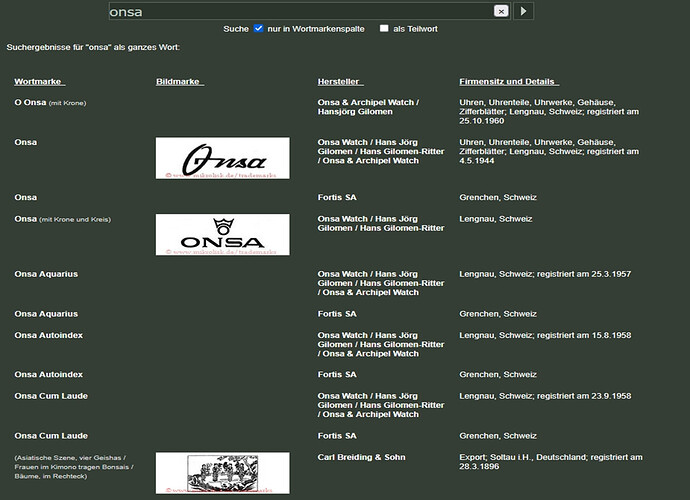Toggle 'nur in Wortmarkenspalte' checkbox
Viewport: 690px width, 500px height.
point(259,28)
